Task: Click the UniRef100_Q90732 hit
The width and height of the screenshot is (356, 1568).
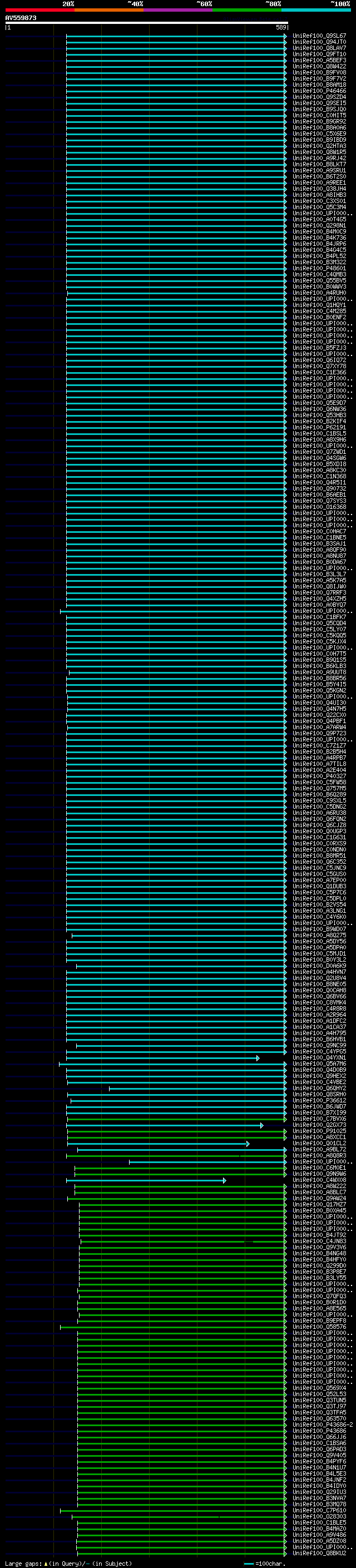Action: tap(319, 489)
